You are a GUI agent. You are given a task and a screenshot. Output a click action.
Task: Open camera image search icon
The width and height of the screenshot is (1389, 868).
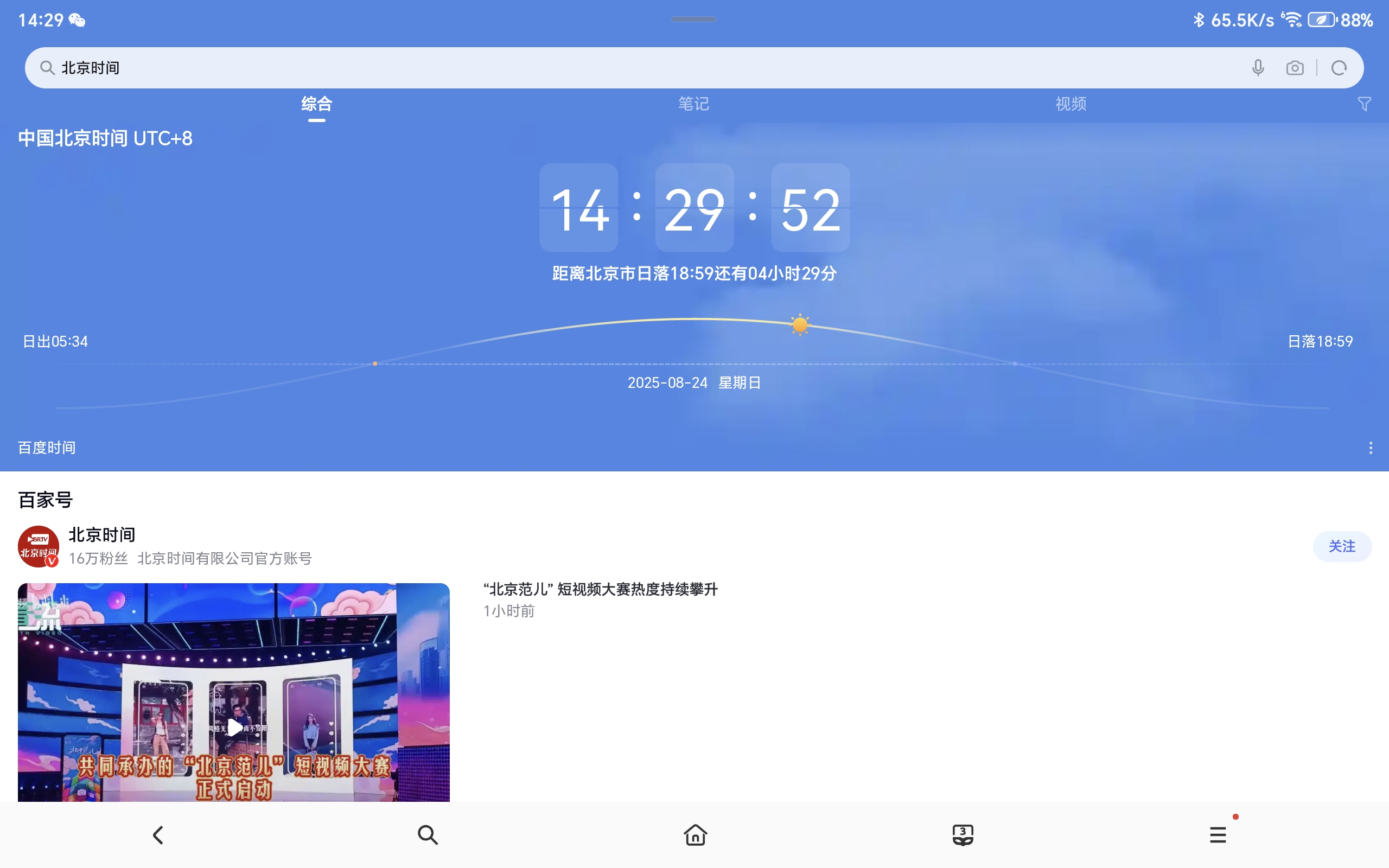tap(1295, 68)
